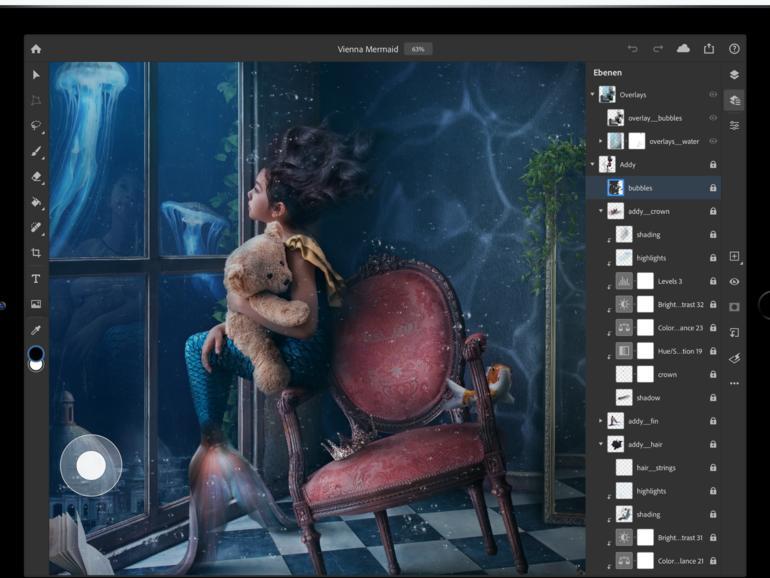770x578 pixels.
Task: Open more layer actions menu
Action: click(734, 383)
